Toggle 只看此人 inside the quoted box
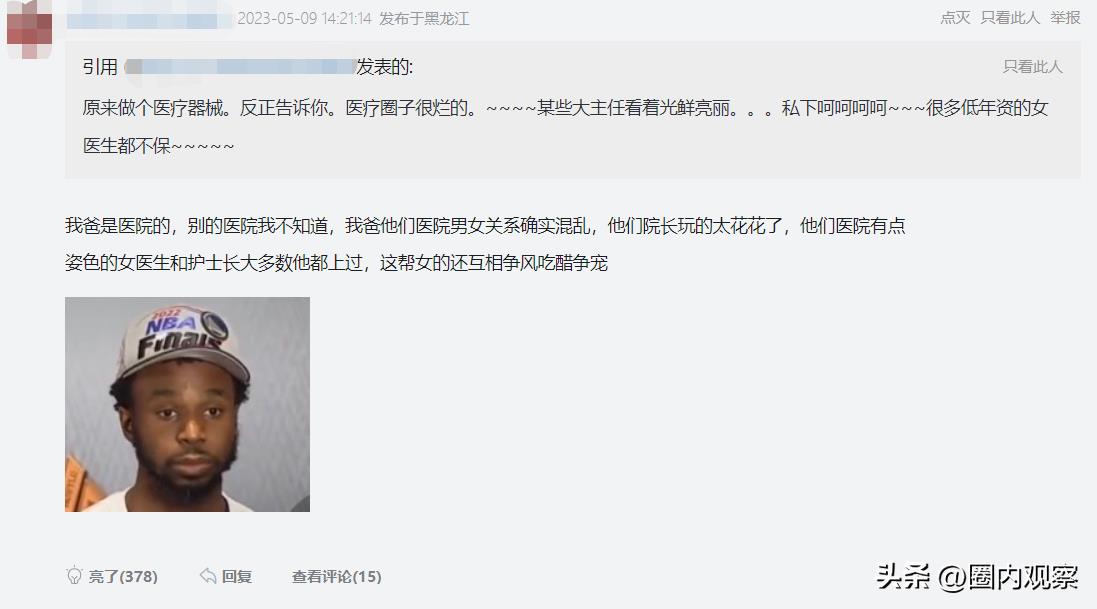Viewport: 1097px width, 609px height. pyautogui.click(x=1032, y=66)
